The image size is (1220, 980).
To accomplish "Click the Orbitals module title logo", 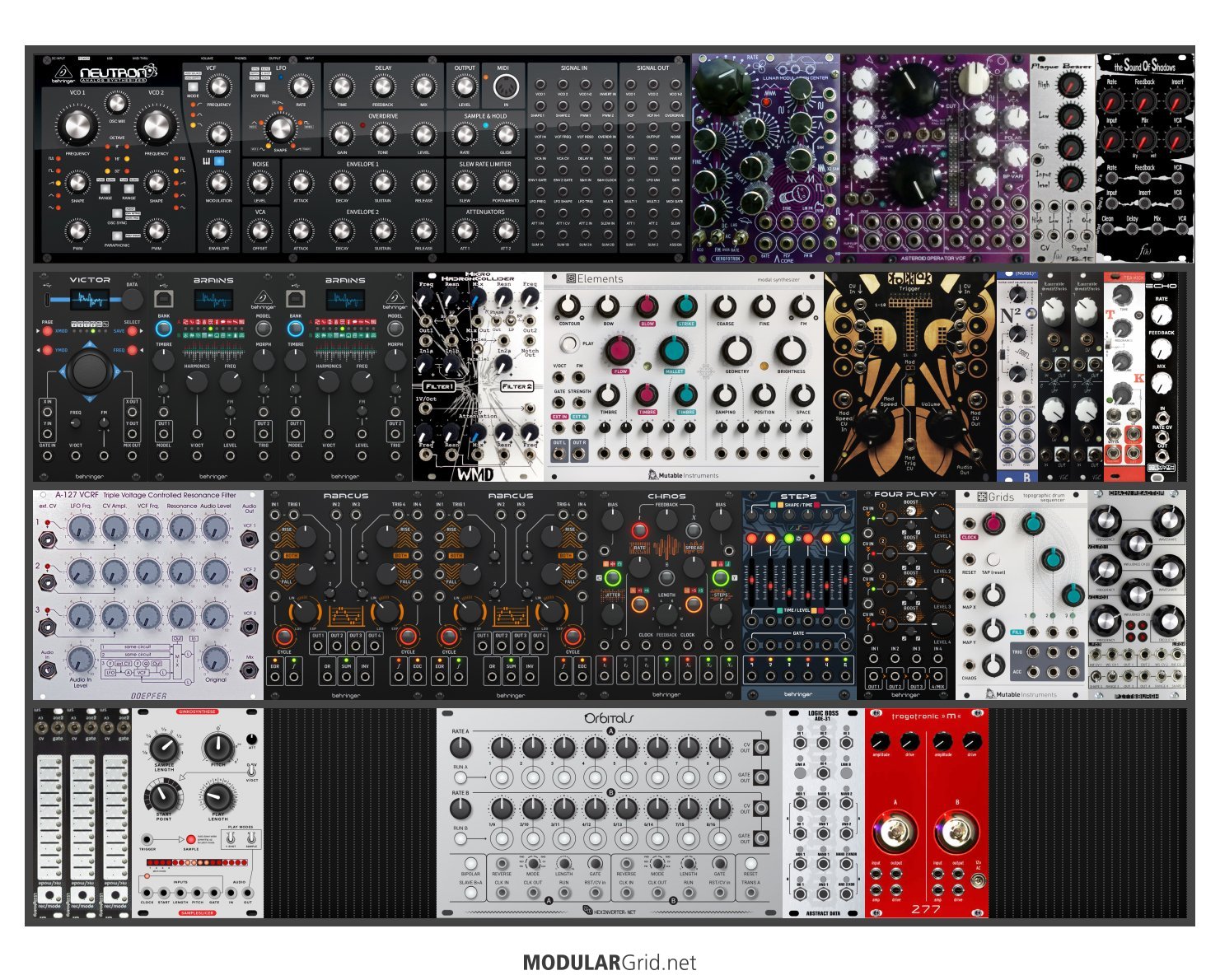I will pyautogui.click(x=609, y=718).
